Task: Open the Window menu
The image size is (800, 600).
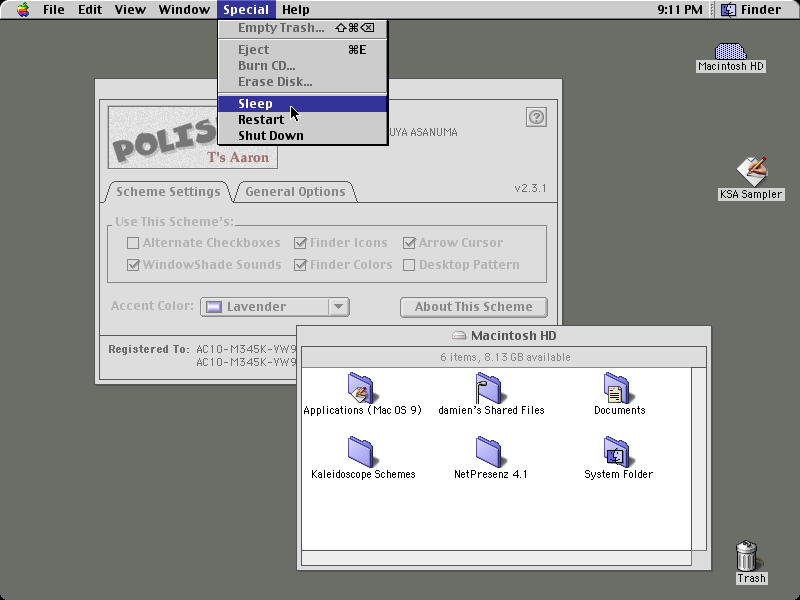Action: point(184,10)
